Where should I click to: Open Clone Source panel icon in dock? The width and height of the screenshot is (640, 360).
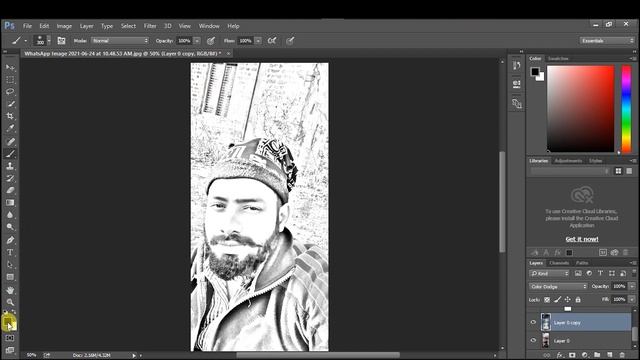click(516, 104)
